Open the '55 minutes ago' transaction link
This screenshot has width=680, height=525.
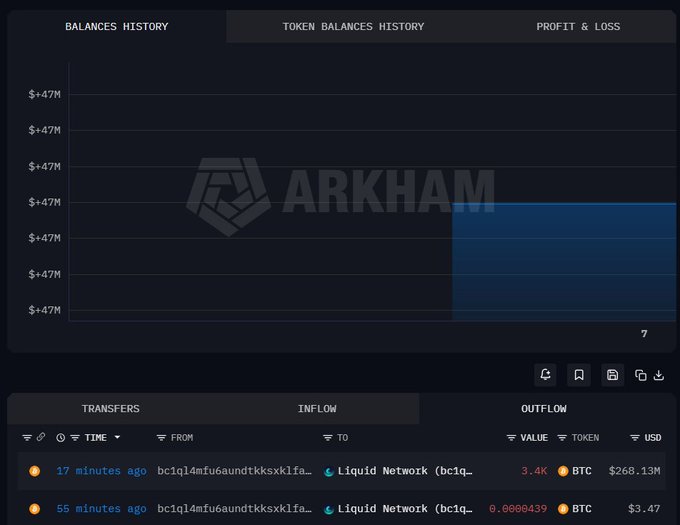point(101,509)
